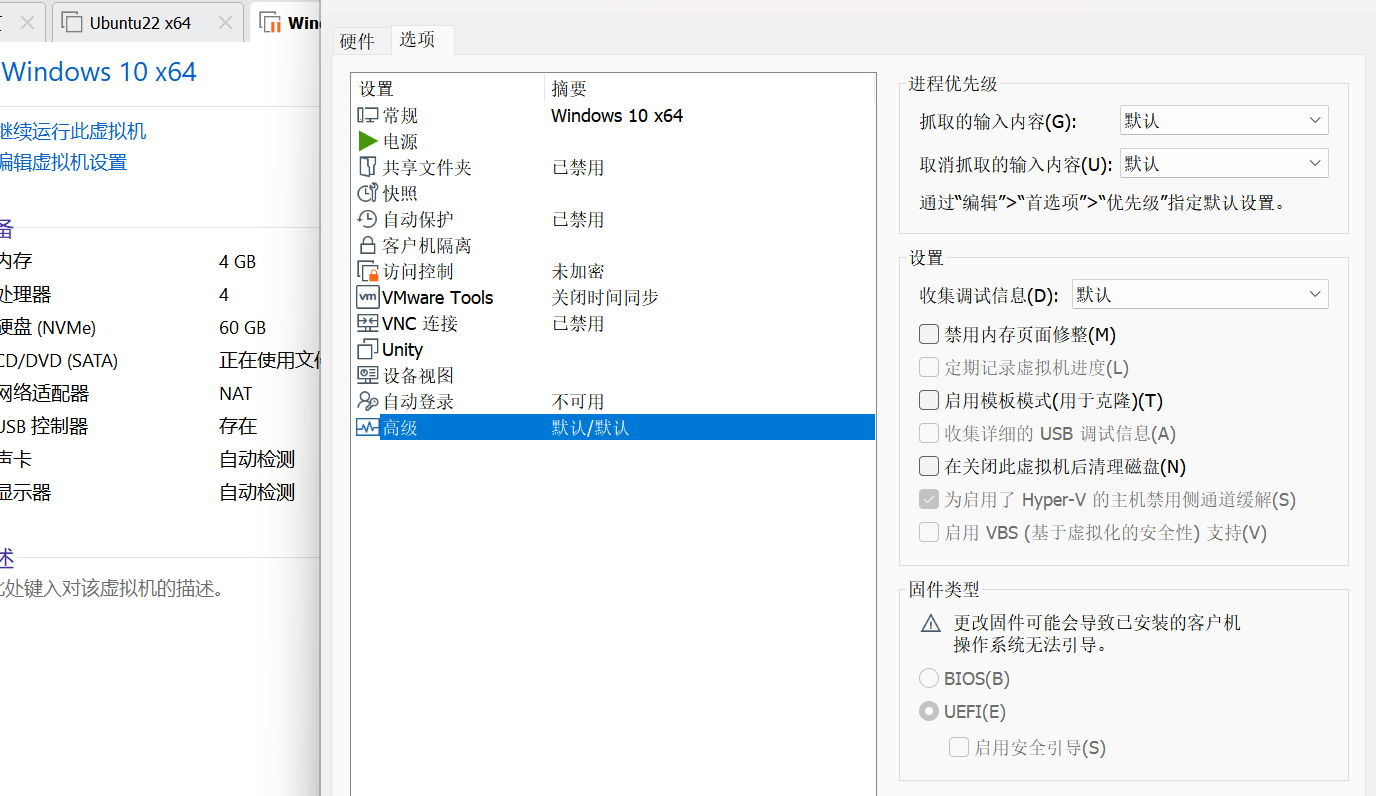Click the Unity windows icon
Screen dimensions: 1376x796
[x=367, y=350]
